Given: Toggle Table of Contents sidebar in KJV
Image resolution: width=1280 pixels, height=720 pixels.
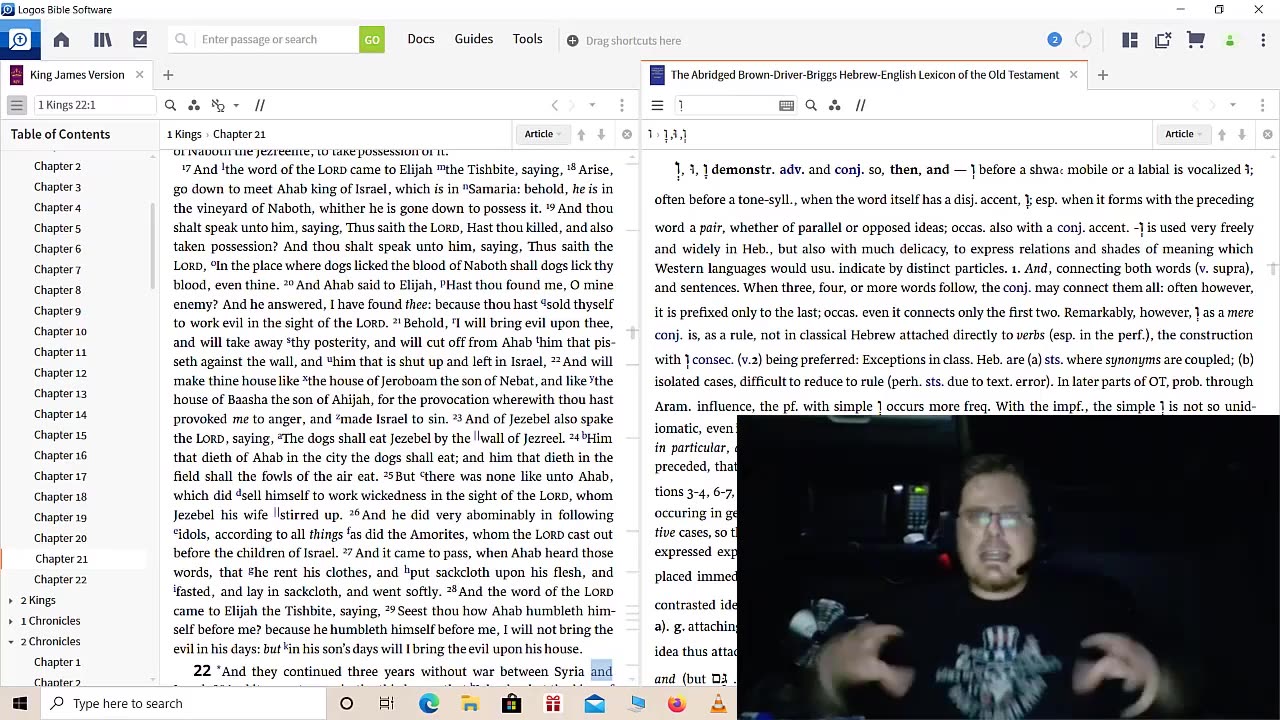Looking at the screenshot, I should 17,105.
